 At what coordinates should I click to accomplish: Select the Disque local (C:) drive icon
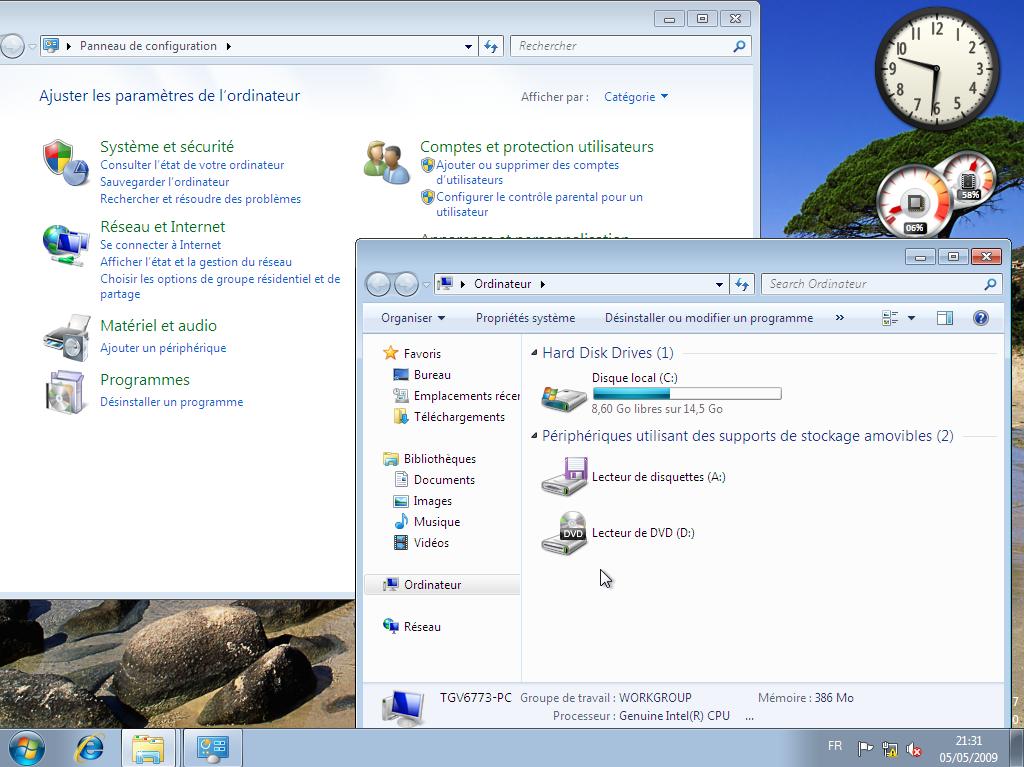(564, 397)
